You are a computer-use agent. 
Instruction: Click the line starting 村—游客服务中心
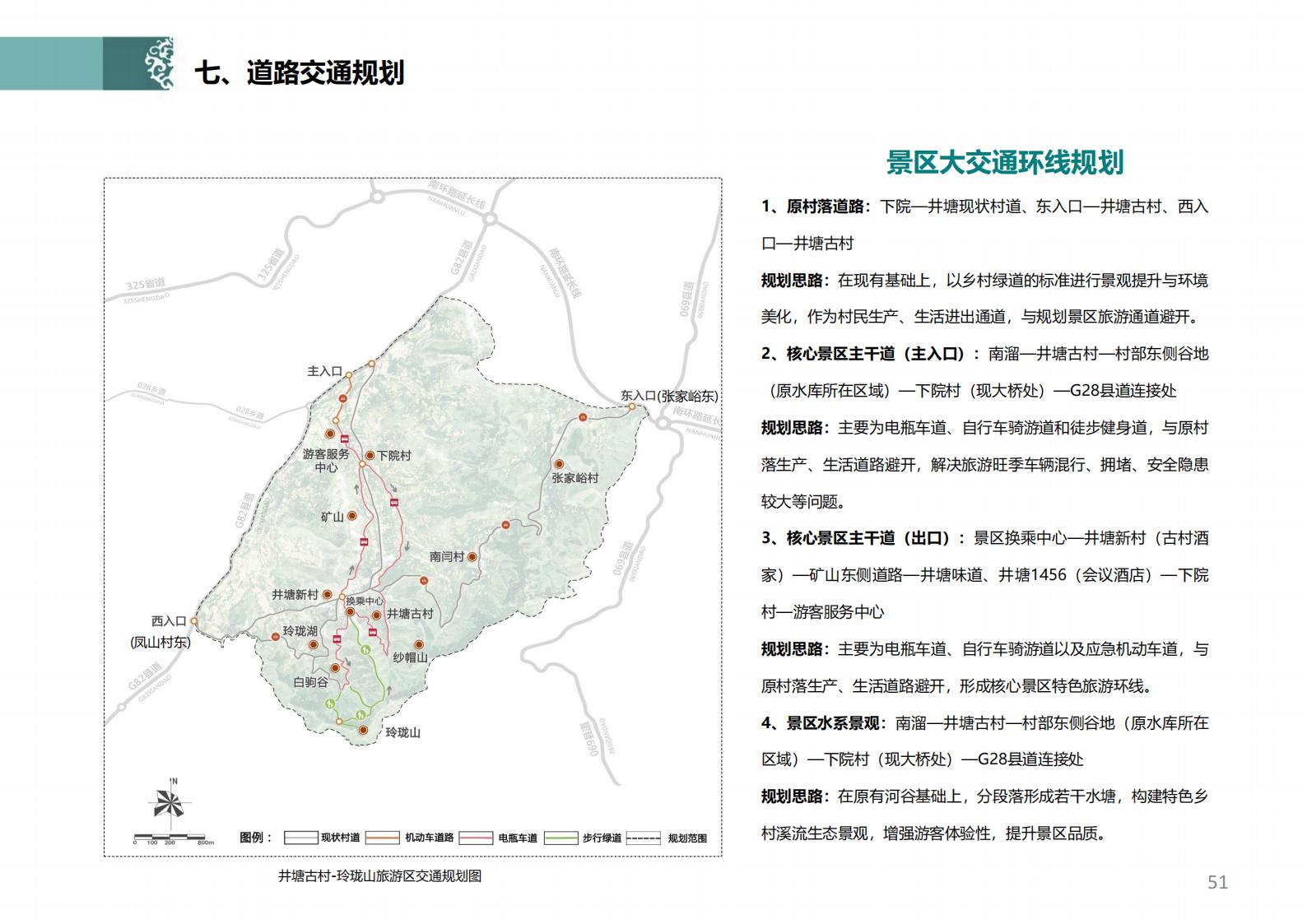(x=823, y=612)
